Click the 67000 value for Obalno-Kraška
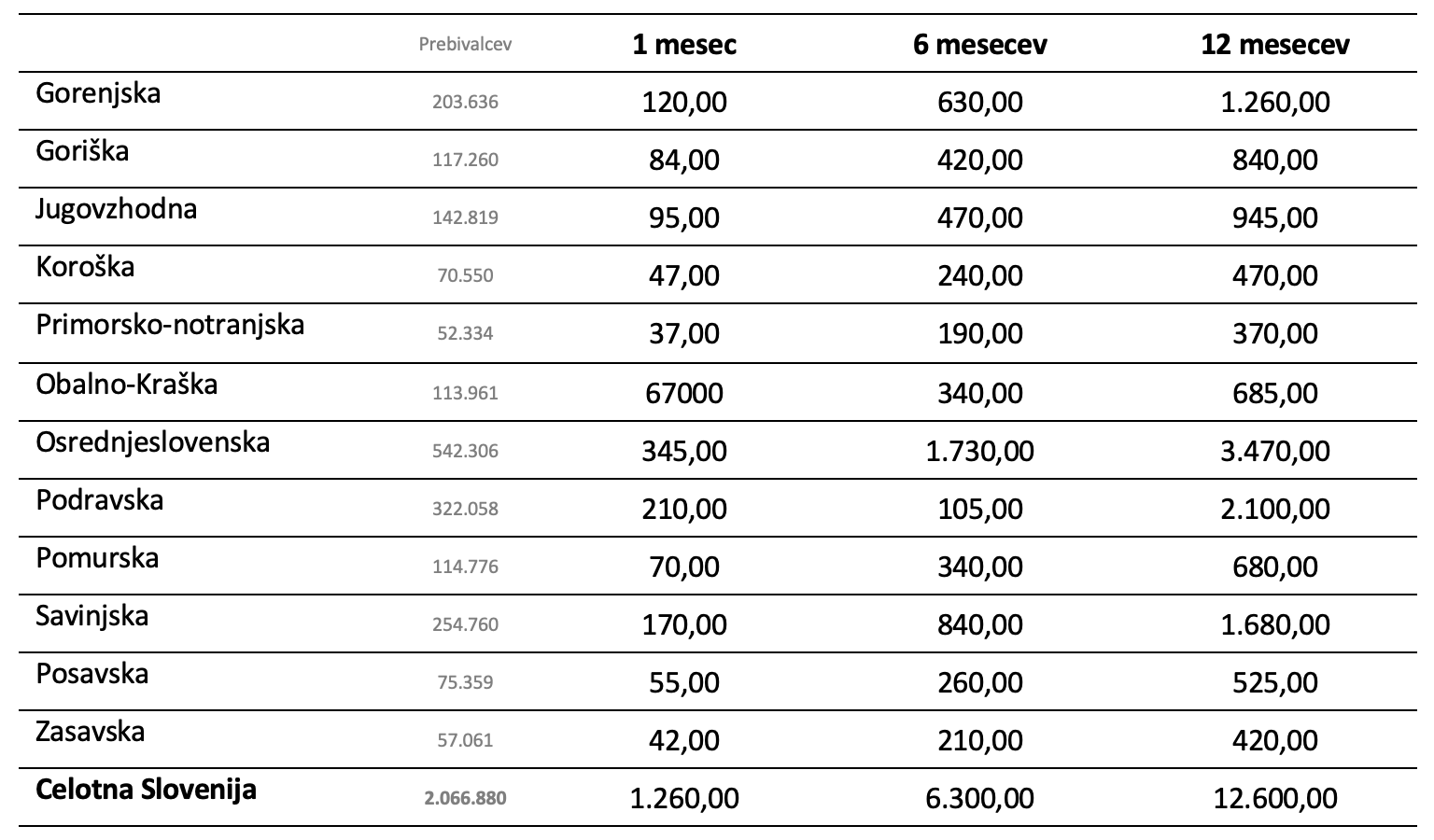 684,392
